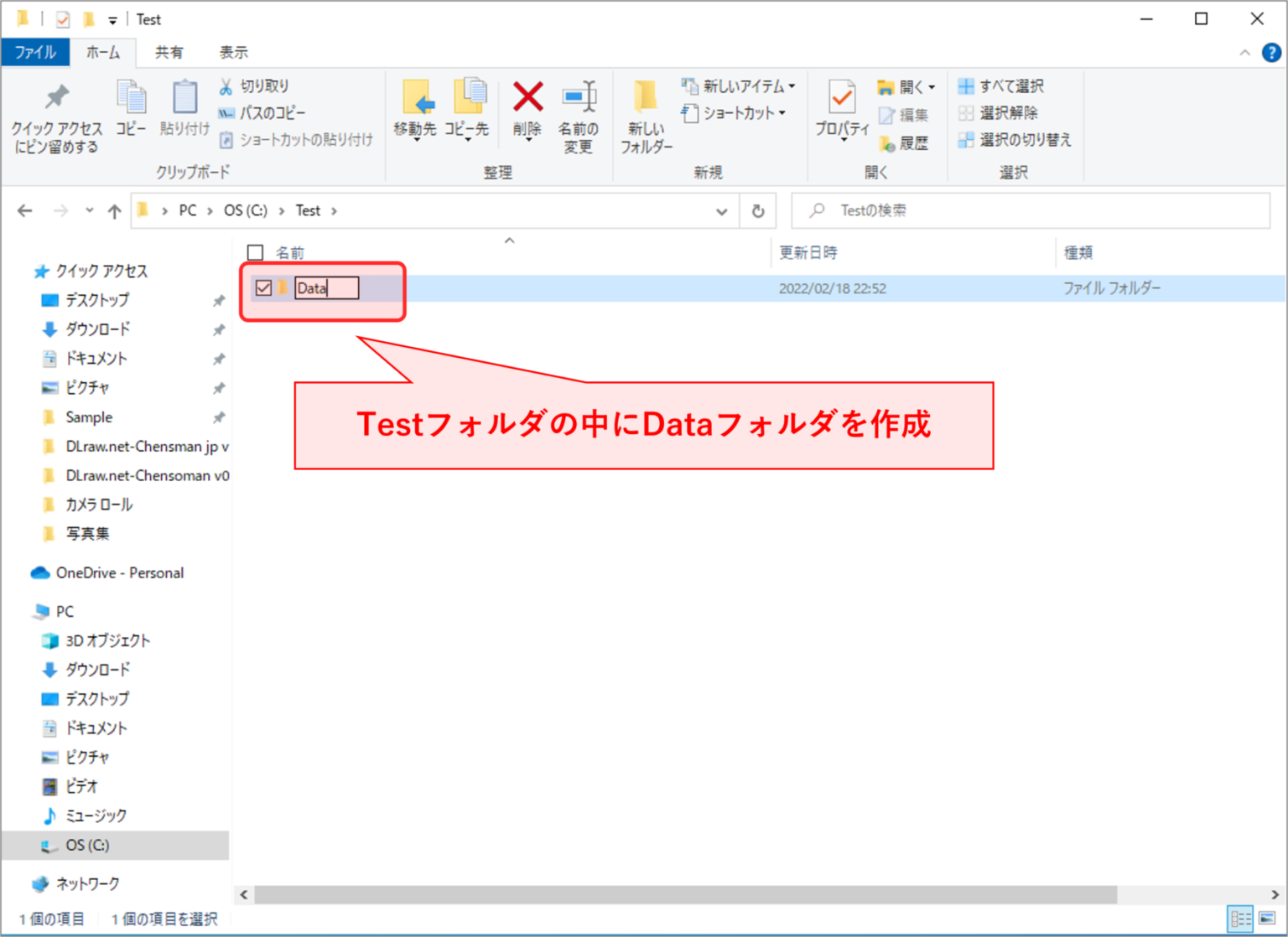Open the New Item (新しいアイテム) dropdown
Viewport: 1288px width, 937px height.
739,86
